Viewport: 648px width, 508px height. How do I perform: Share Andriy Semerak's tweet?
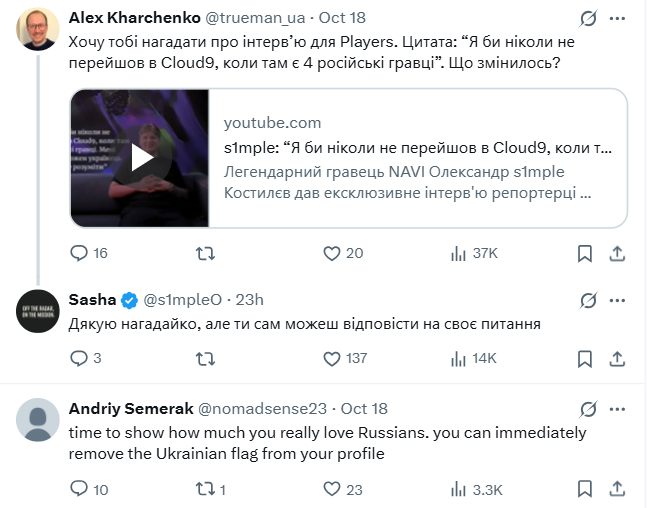[617, 489]
